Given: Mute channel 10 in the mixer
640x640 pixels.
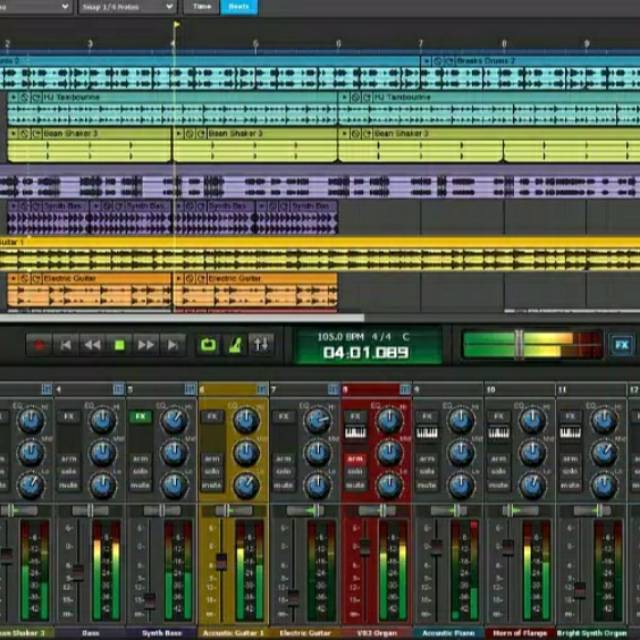Looking at the screenshot, I should [x=499, y=485].
